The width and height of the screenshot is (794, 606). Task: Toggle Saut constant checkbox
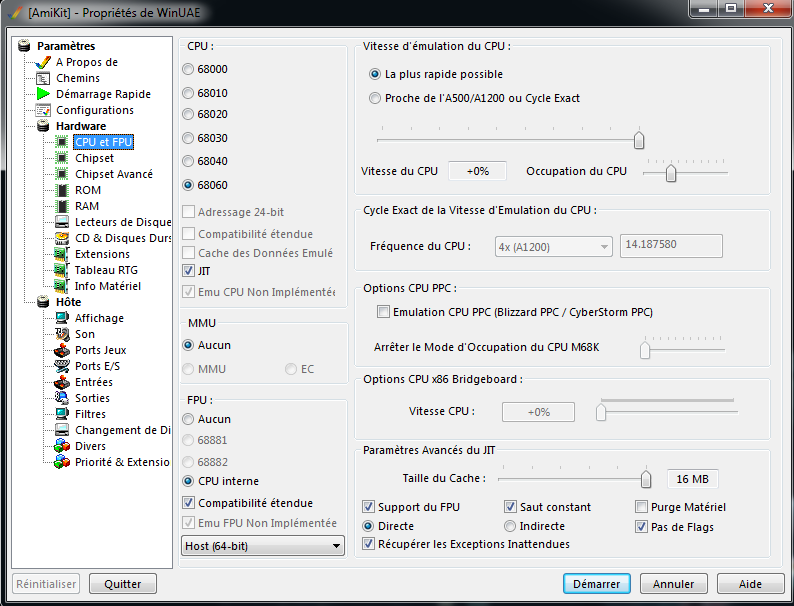510,507
